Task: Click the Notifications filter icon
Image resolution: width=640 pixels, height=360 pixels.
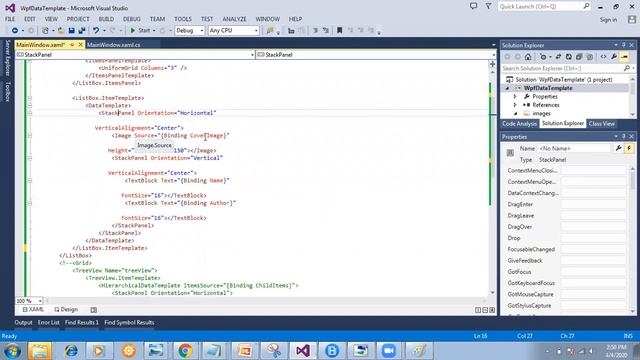Action: pos(488,6)
